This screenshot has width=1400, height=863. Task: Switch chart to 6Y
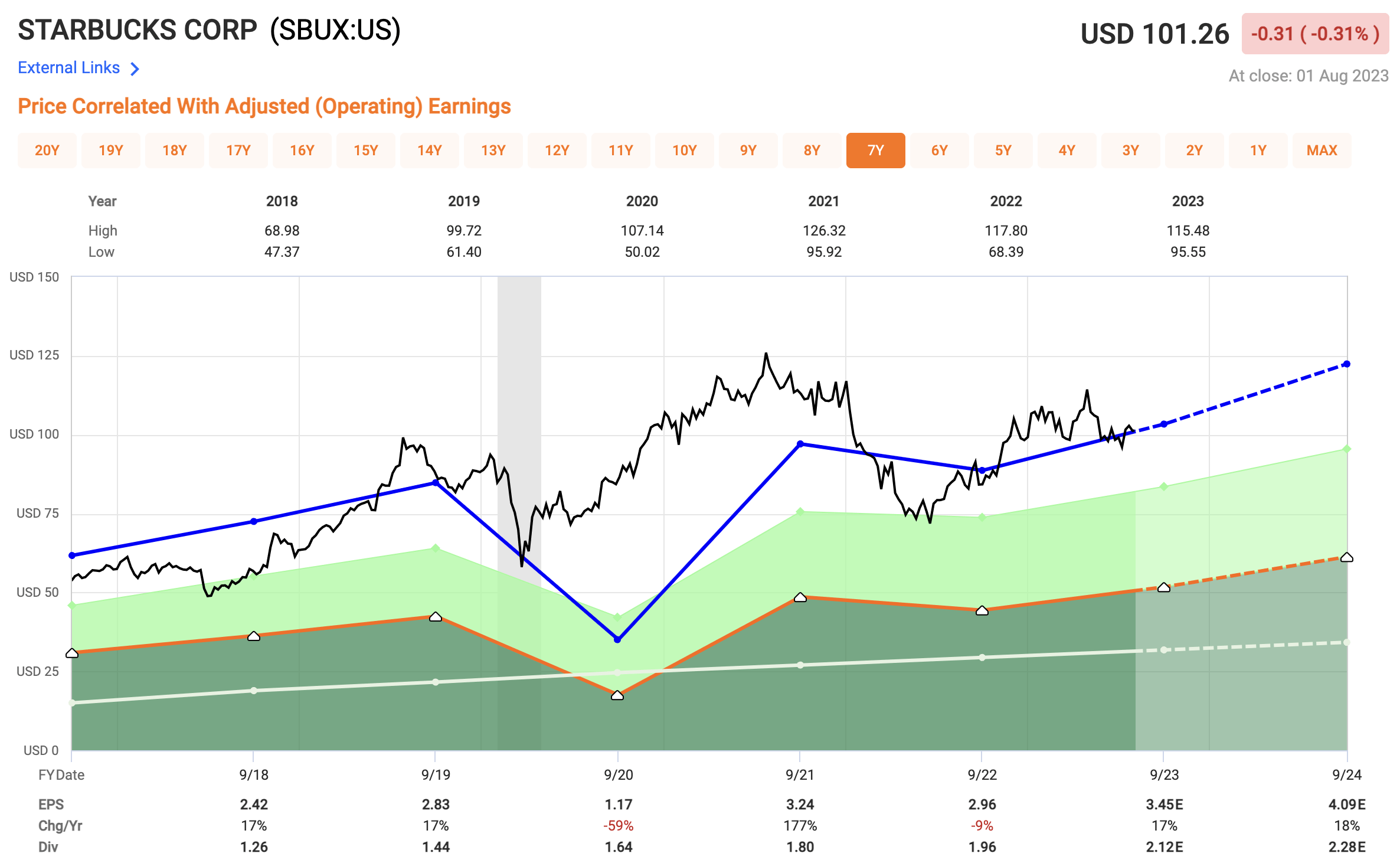[940, 151]
